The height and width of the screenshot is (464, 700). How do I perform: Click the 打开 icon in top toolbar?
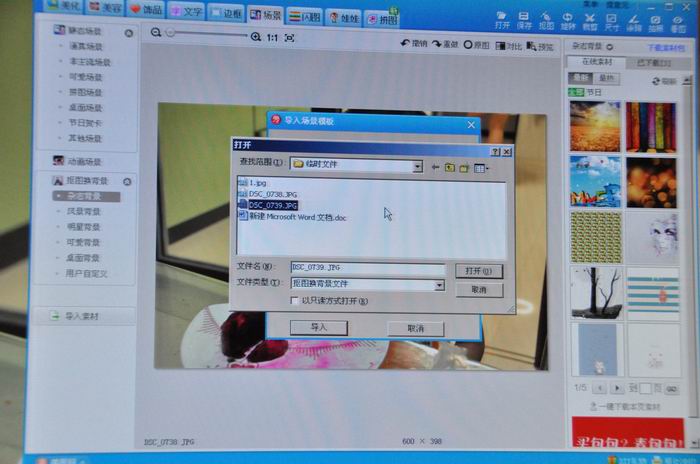(501, 20)
